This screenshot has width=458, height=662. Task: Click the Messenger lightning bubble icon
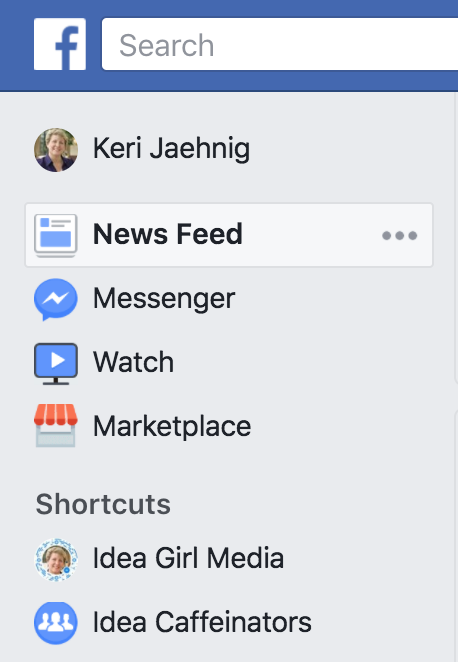[56, 299]
